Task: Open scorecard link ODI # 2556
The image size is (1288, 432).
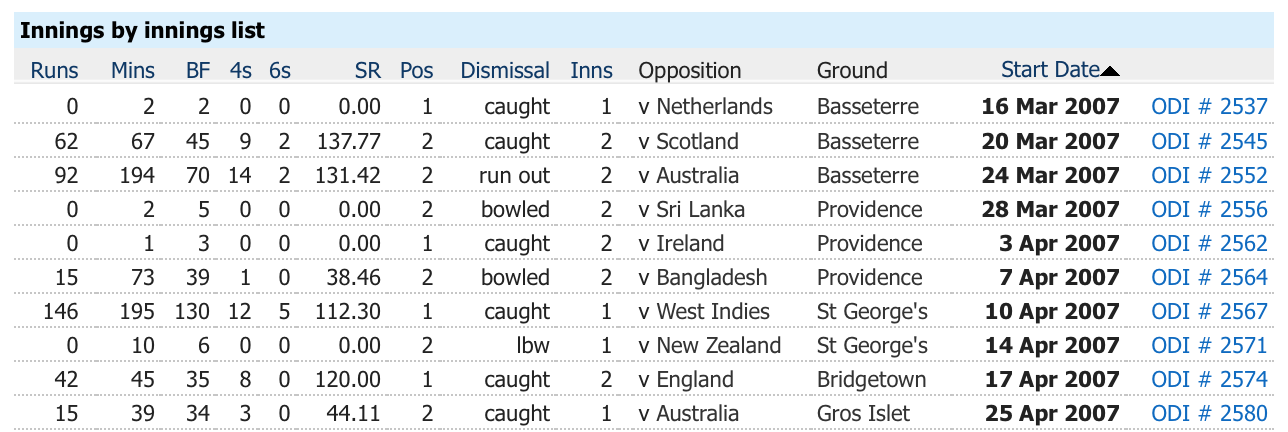Action: coord(1210,209)
